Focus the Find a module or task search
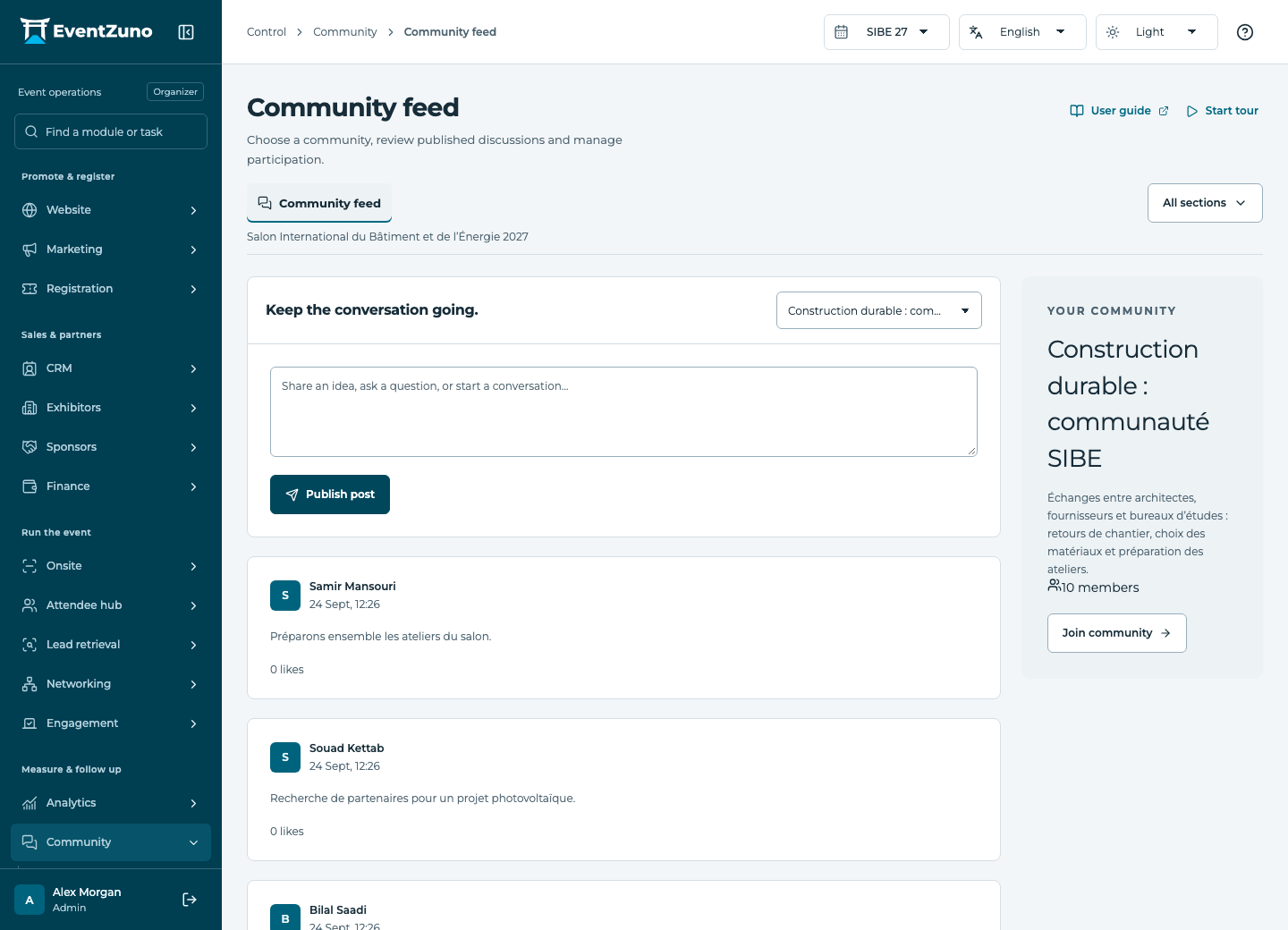The height and width of the screenshot is (930, 1288). (111, 131)
